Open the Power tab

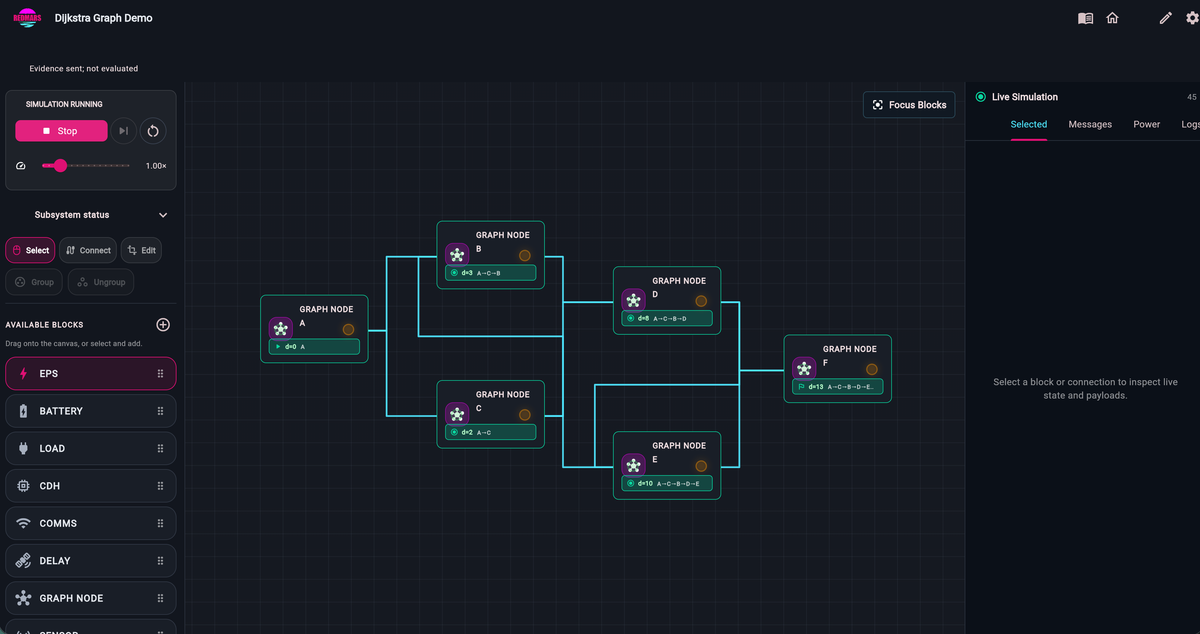coord(1146,124)
